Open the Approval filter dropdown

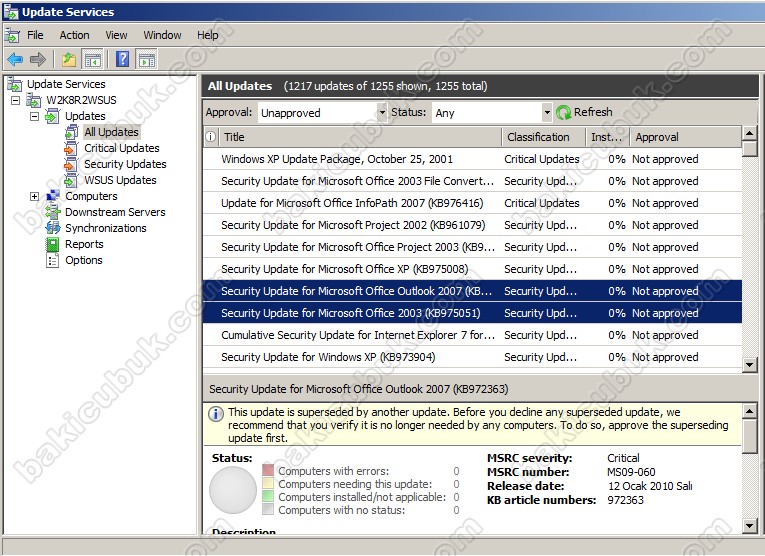coord(382,113)
